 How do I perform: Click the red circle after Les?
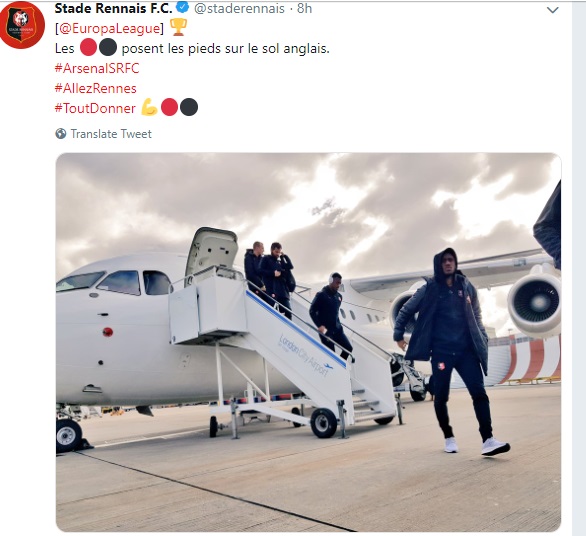[89, 48]
